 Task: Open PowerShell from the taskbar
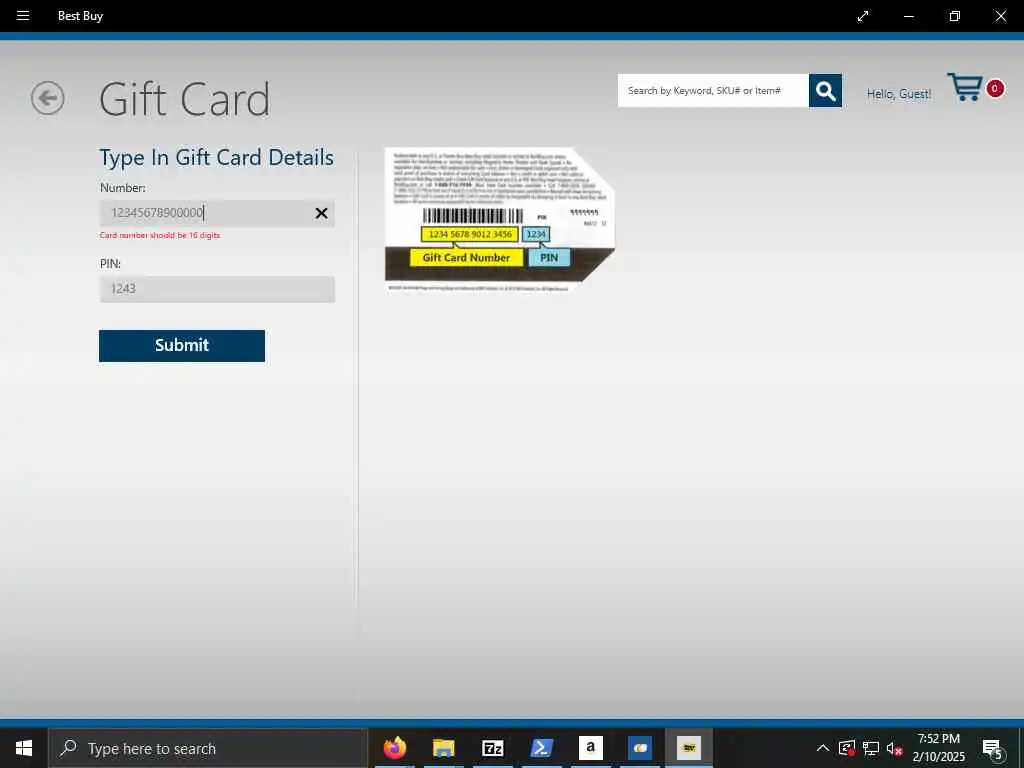[541, 748]
